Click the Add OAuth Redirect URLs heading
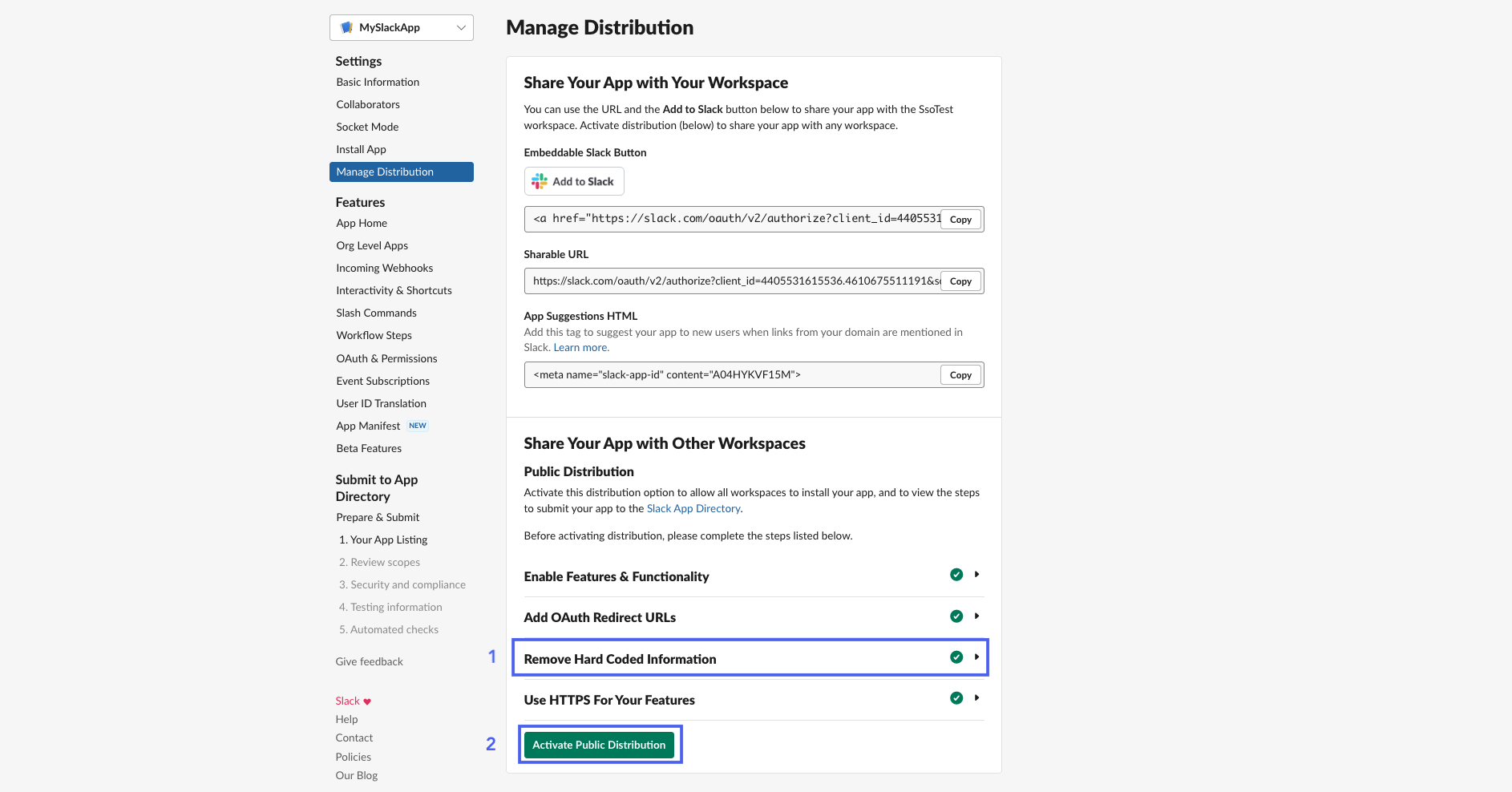 (600, 617)
